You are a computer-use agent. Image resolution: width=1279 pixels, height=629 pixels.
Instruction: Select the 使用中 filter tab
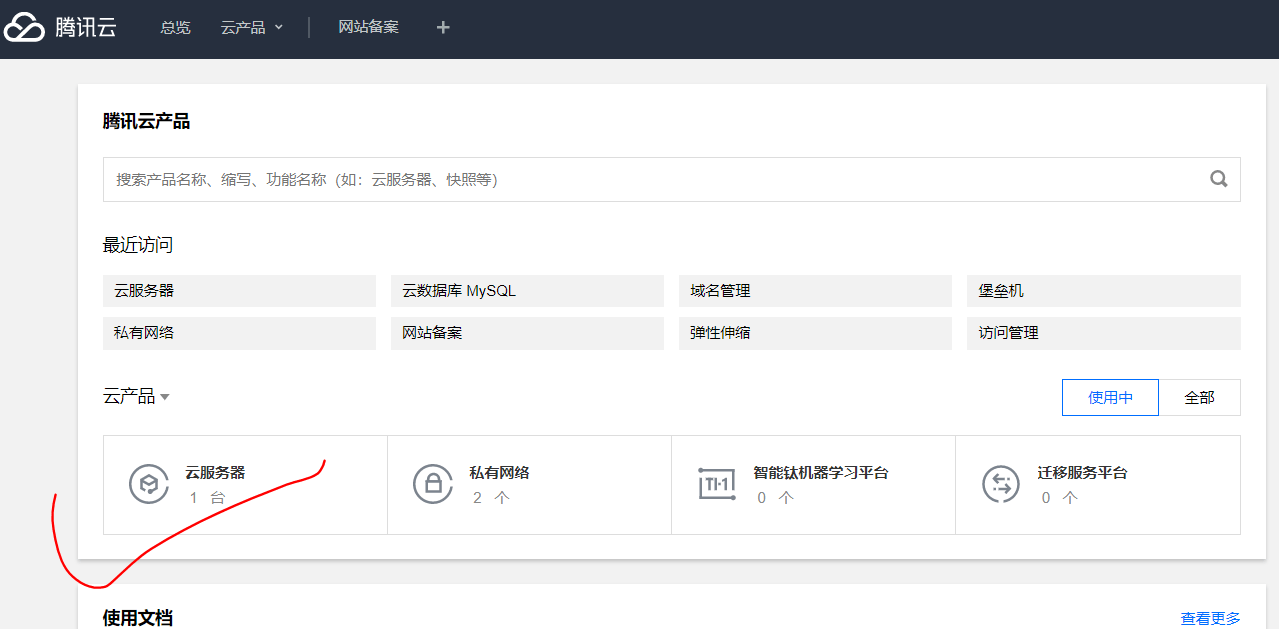click(1110, 397)
